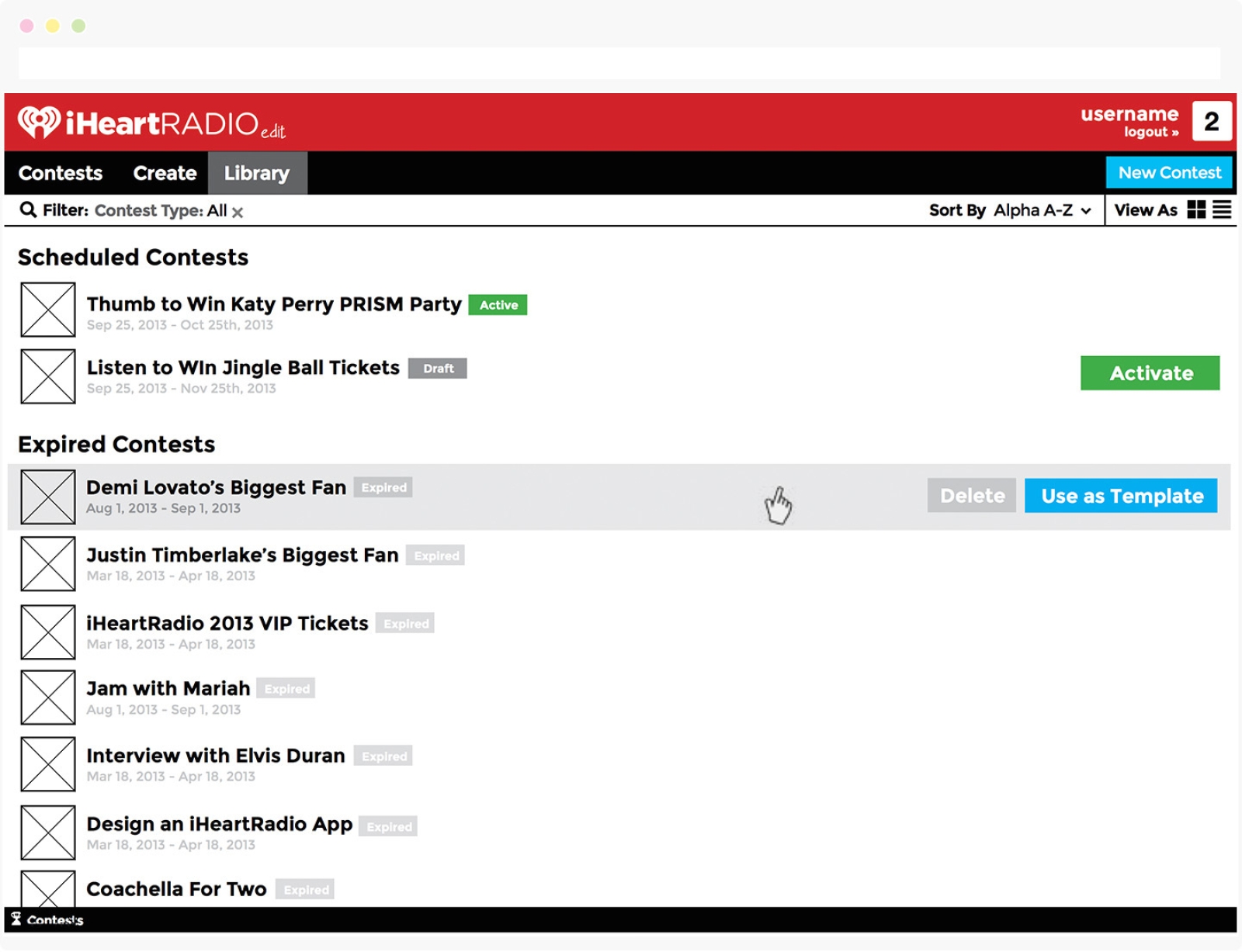Click iHeartRadio 2013 VIP Tickets thumbnail
1242x952 pixels.
(48, 632)
